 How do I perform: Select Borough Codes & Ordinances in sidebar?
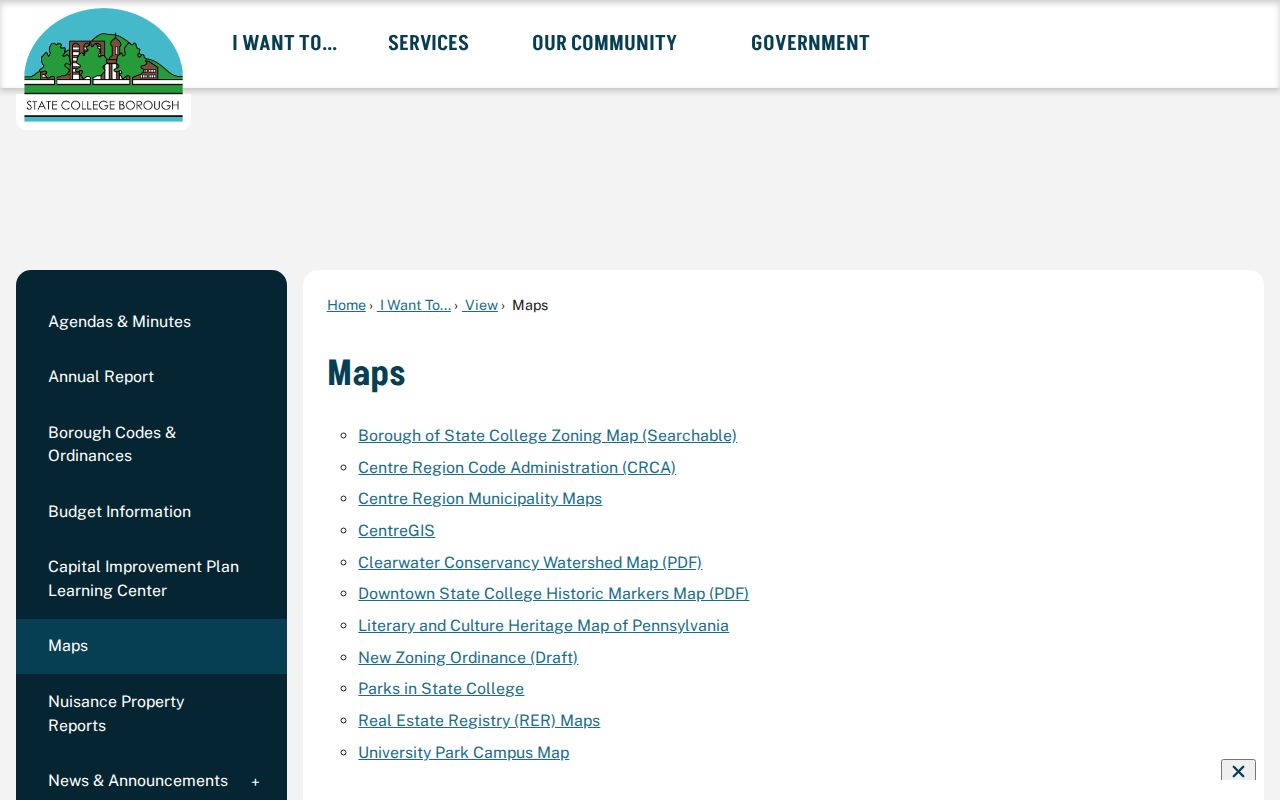coord(151,444)
